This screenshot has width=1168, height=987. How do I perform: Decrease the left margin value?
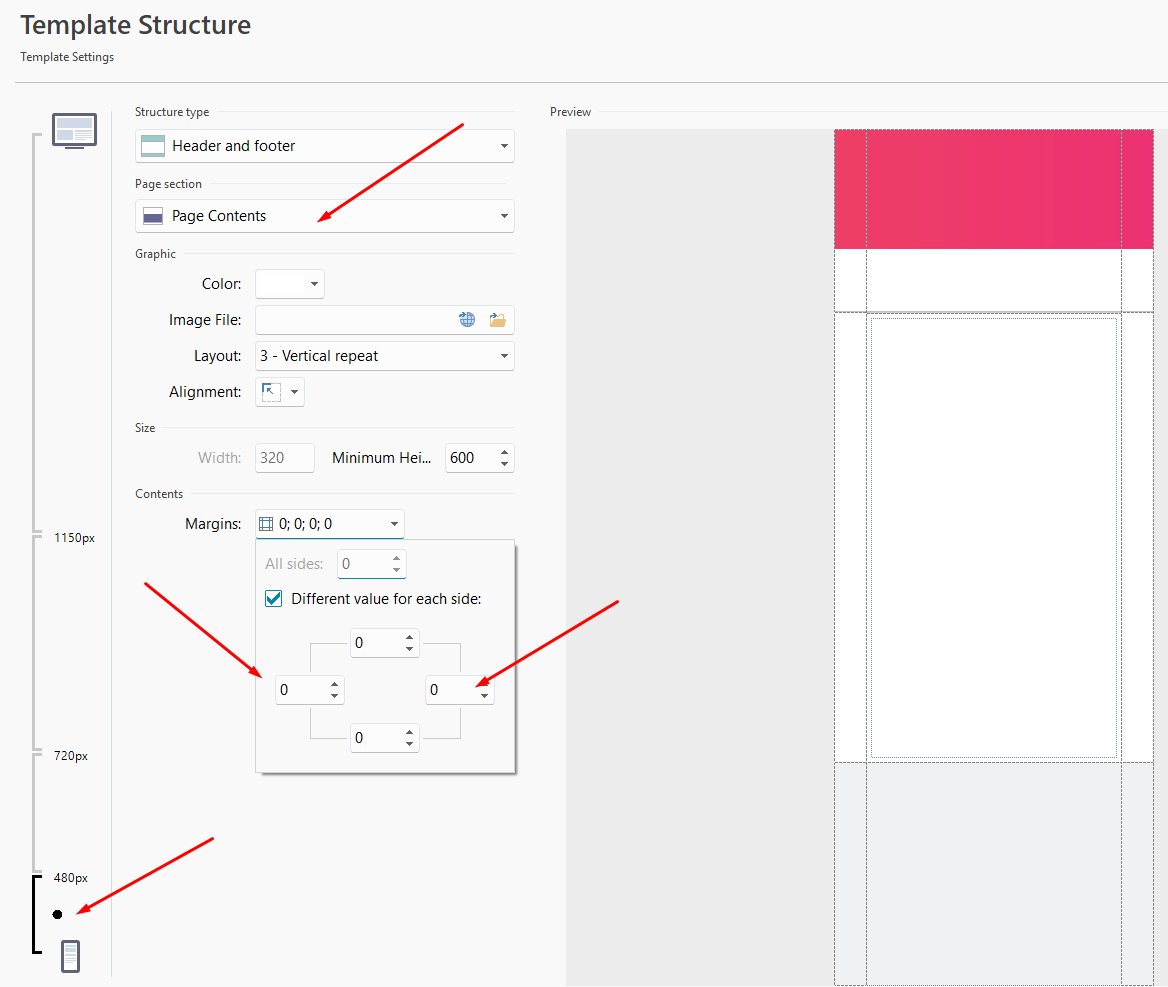coord(334,696)
